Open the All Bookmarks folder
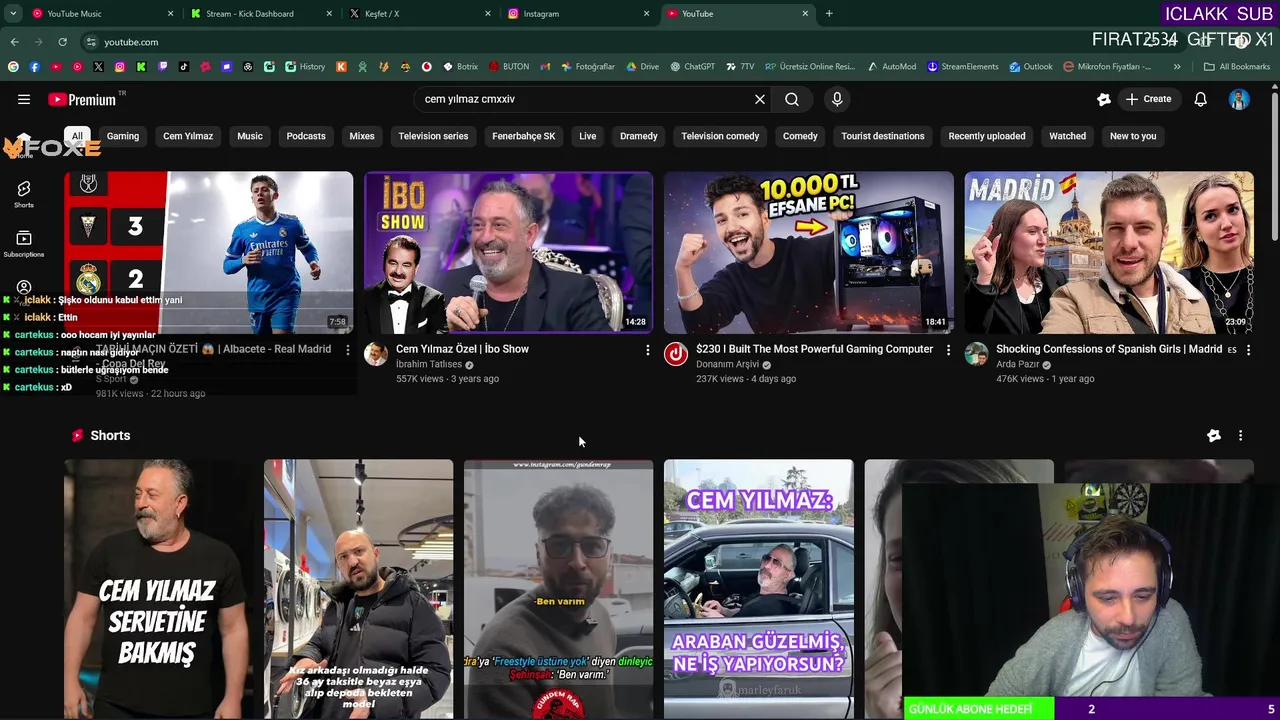The width and height of the screenshot is (1280, 720). click(x=1236, y=67)
